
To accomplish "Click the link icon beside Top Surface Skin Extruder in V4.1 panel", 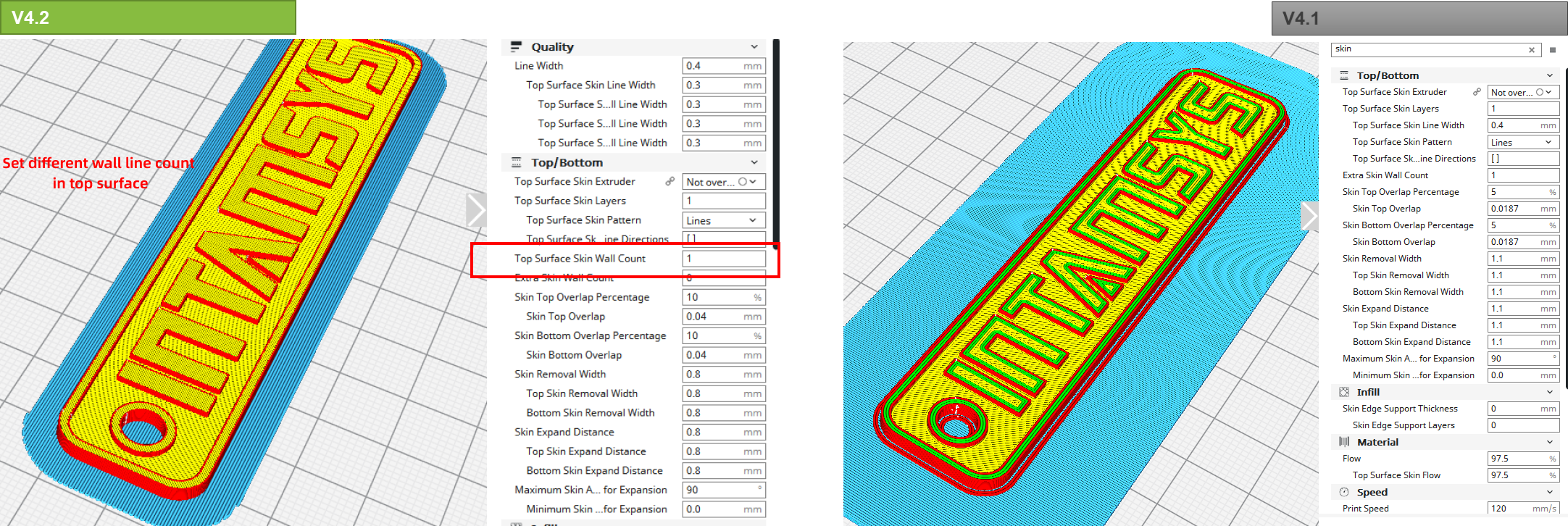I will [1477, 92].
